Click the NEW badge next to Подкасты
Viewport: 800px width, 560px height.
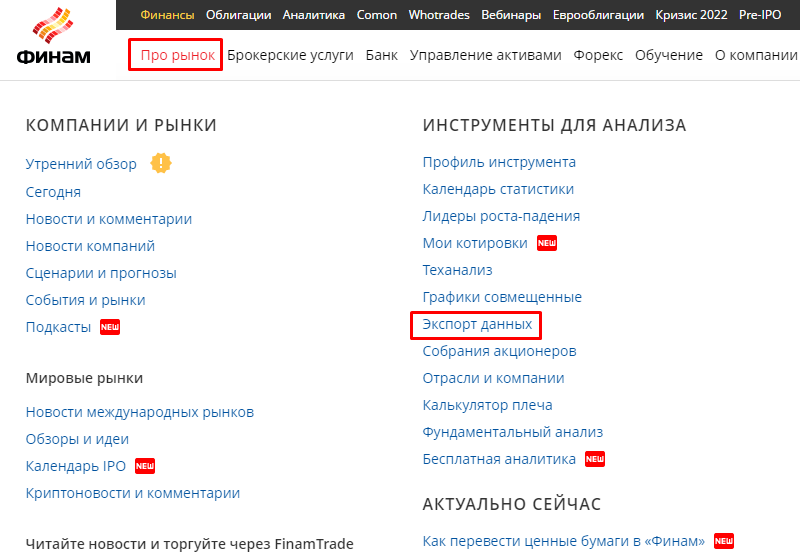click(x=110, y=327)
